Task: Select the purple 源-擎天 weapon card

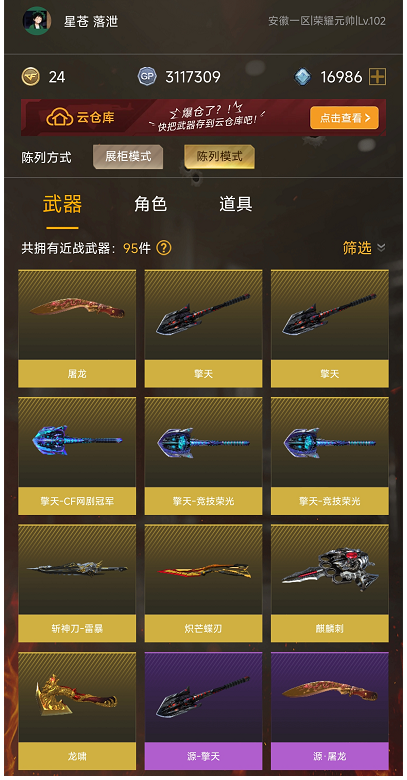Action: pos(204,711)
